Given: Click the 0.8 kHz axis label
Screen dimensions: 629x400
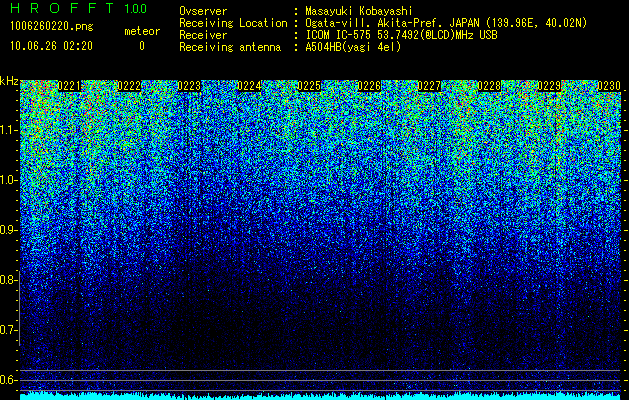Looking at the screenshot, I should 8,280.
